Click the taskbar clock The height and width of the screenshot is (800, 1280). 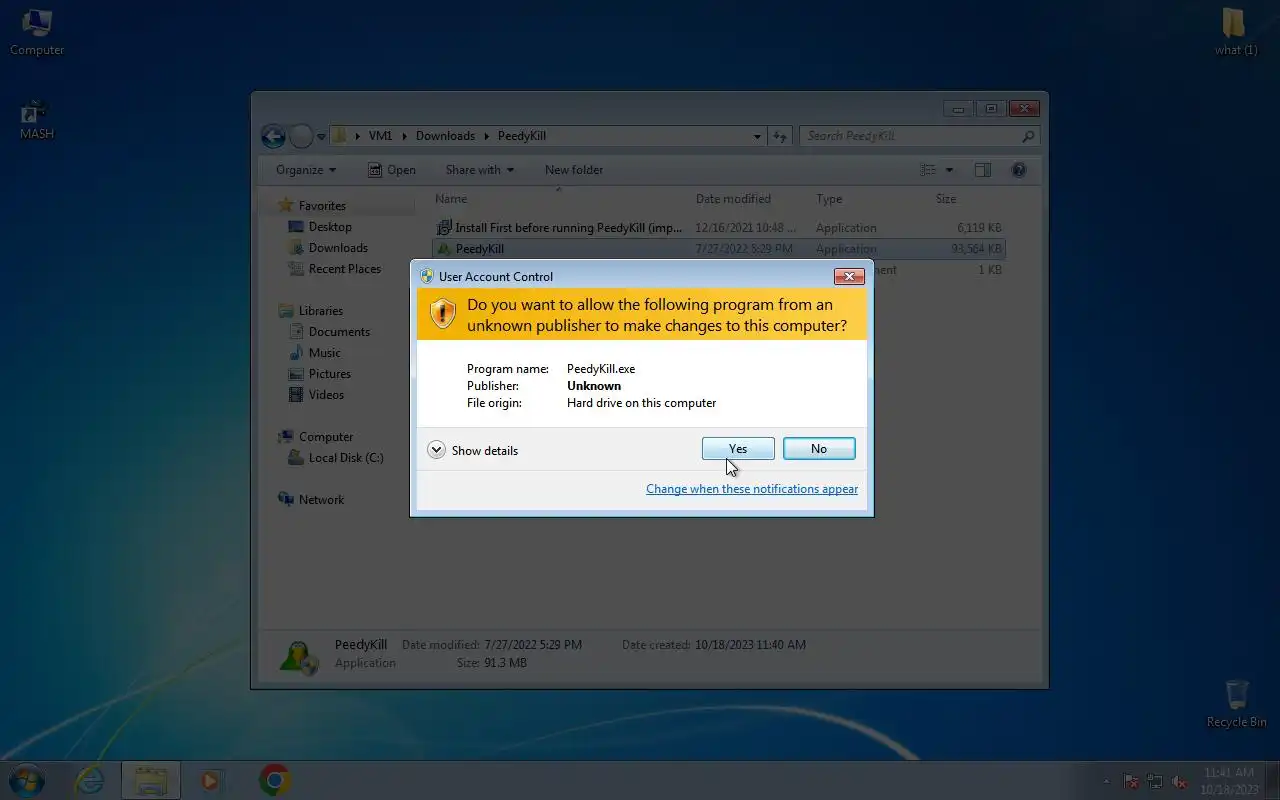[x=1229, y=781]
